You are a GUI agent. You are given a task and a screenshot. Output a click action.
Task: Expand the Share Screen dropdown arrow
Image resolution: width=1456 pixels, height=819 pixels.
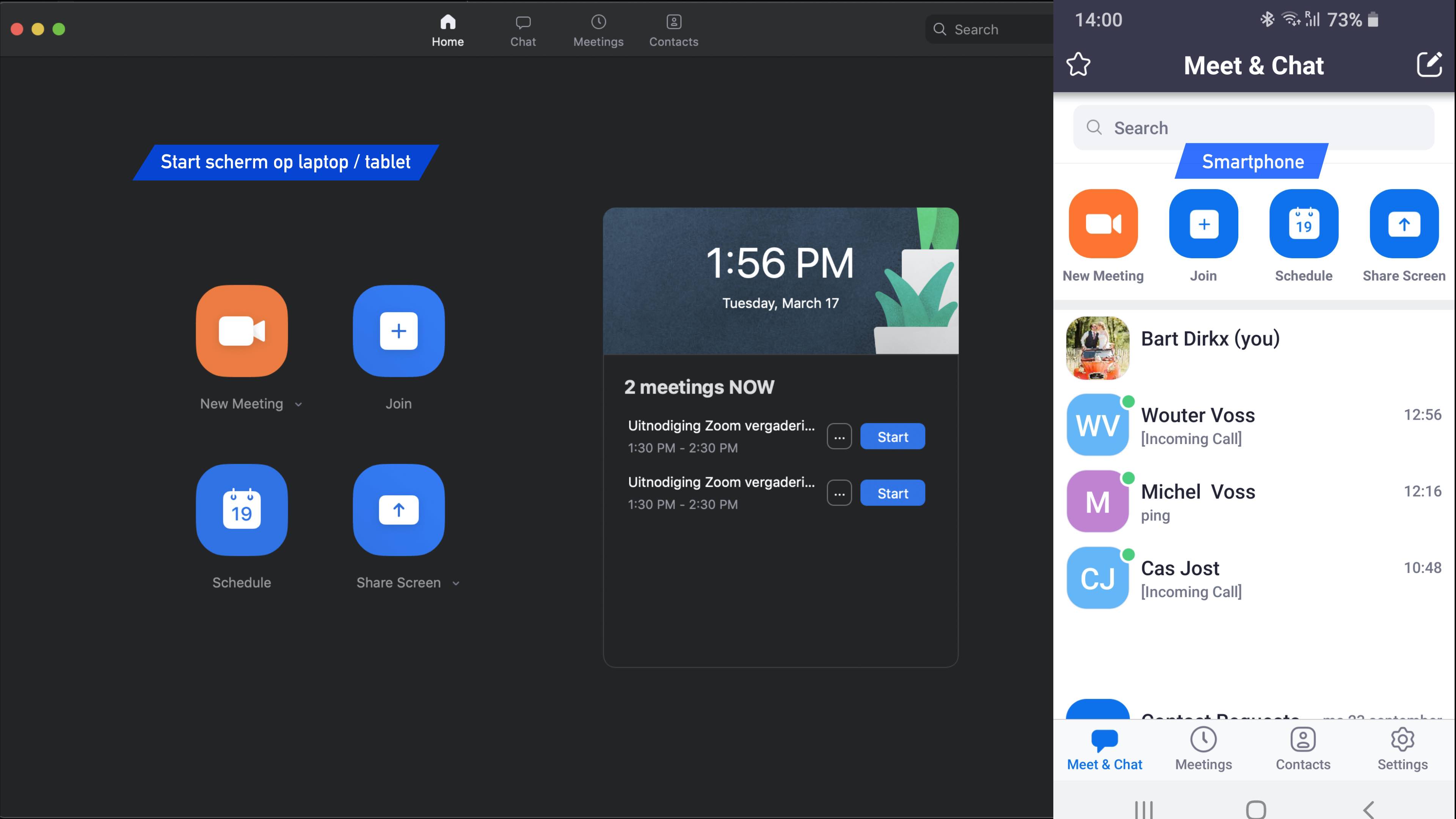[456, 583]
